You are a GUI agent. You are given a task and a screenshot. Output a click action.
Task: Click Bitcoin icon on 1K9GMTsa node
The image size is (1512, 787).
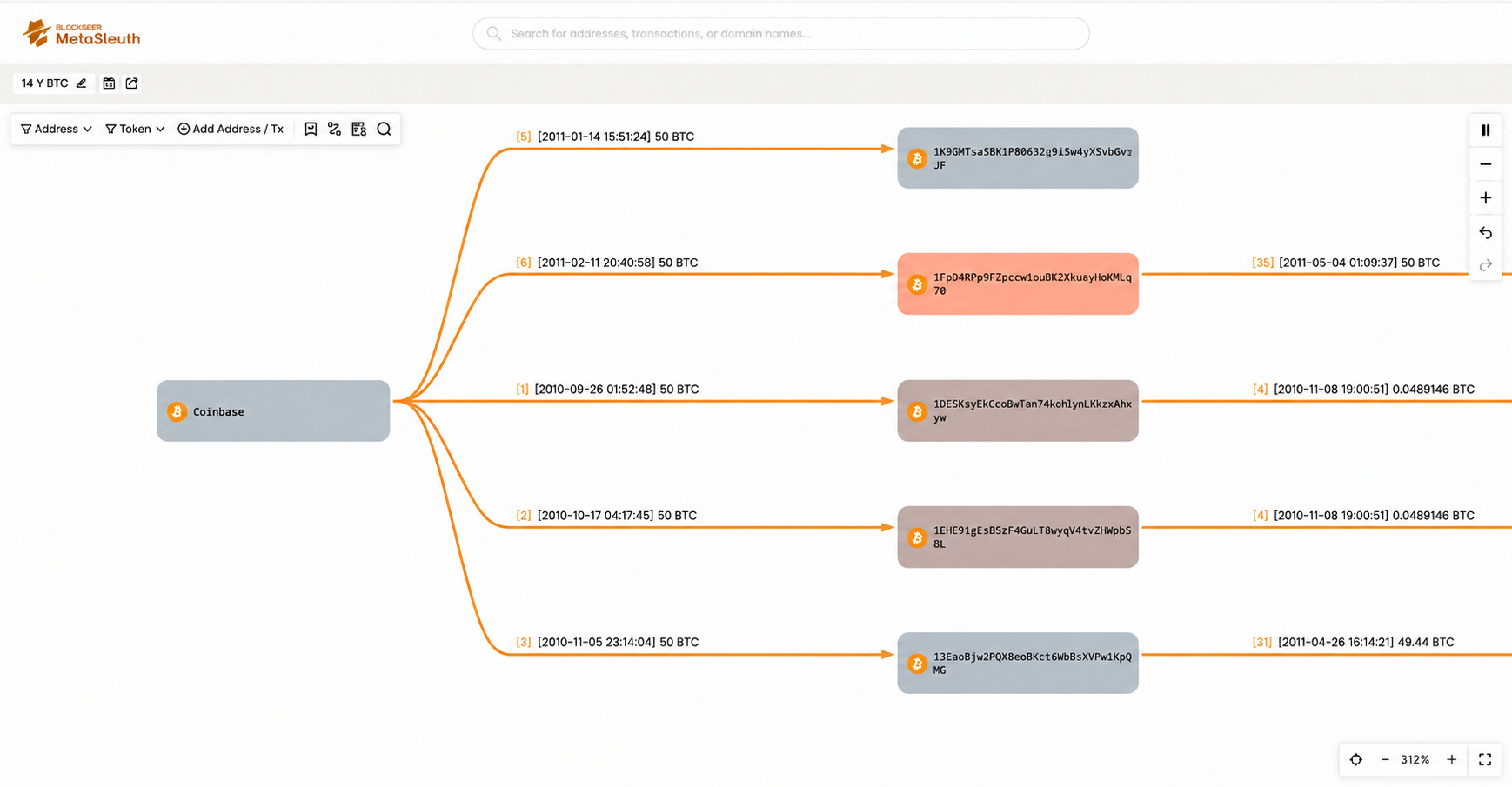click(917, 158)
